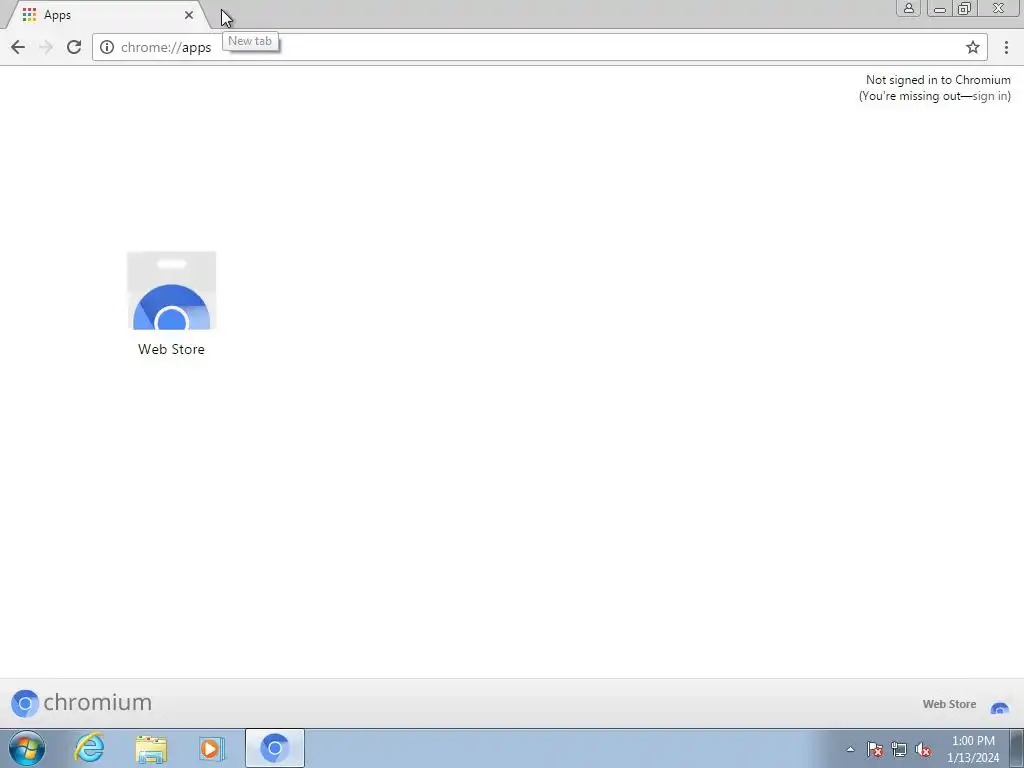1024x768 pixels.
Task: Go back using the back arrow
Action: click(x=18, y=47)
